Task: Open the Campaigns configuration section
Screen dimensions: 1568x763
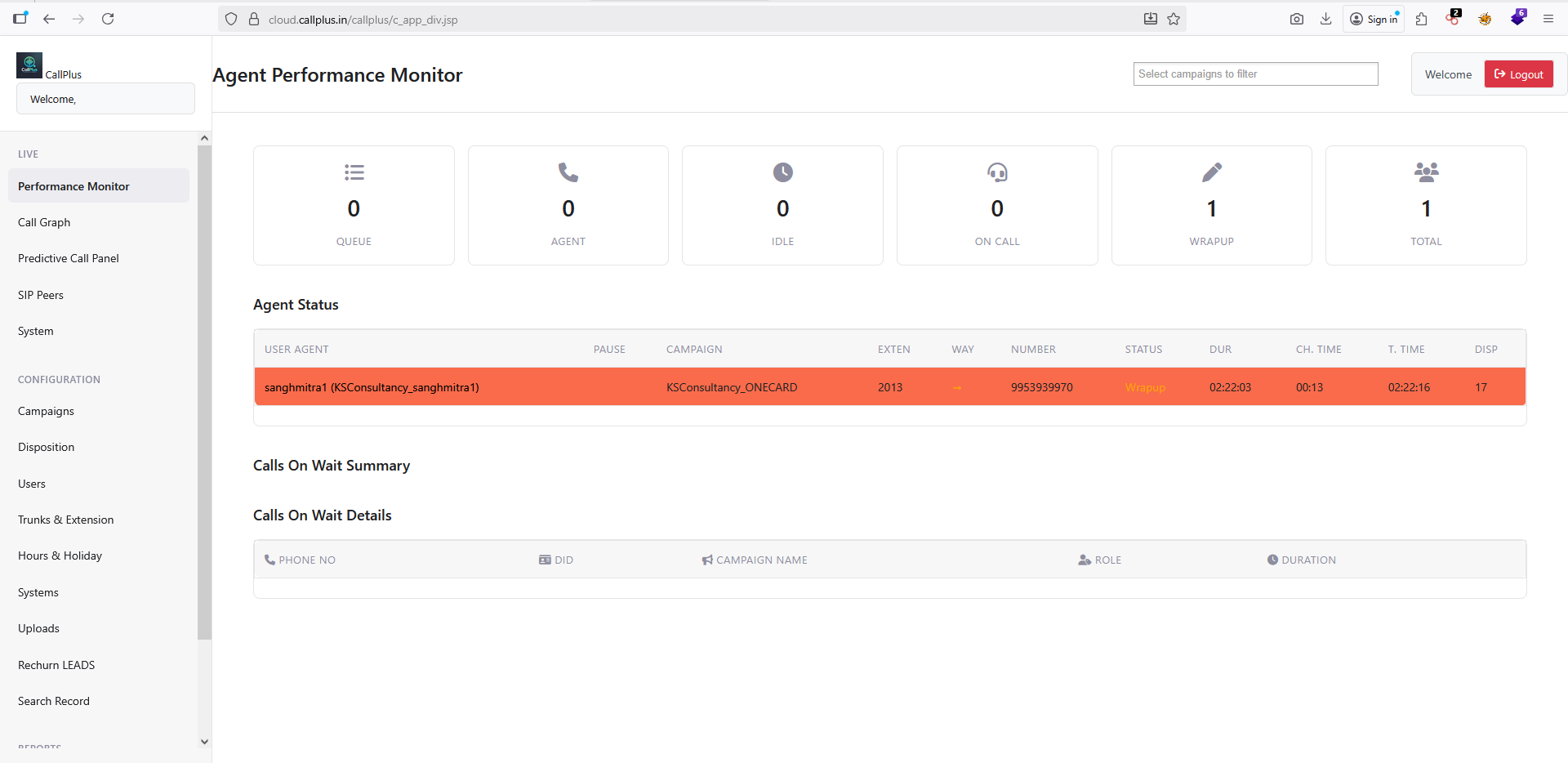Action: click(46, 411)
